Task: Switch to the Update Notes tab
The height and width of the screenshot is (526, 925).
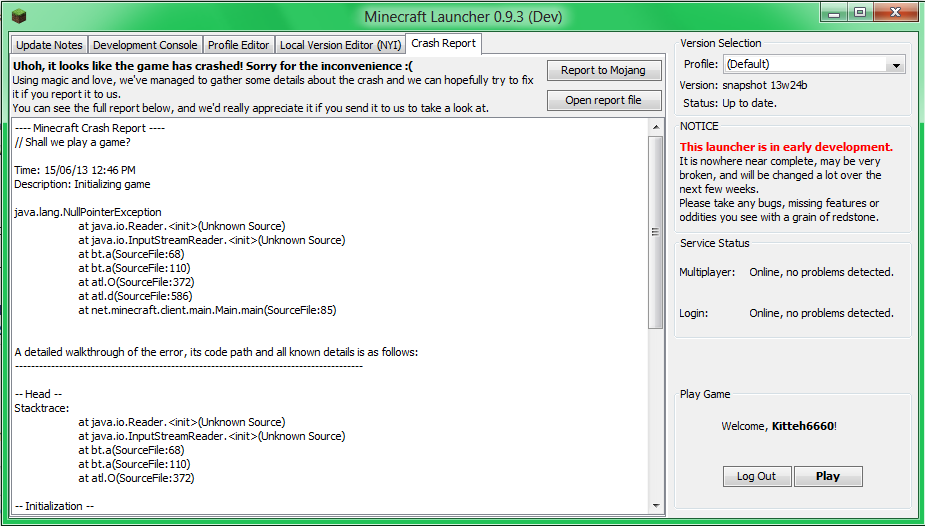Action: 49,45
